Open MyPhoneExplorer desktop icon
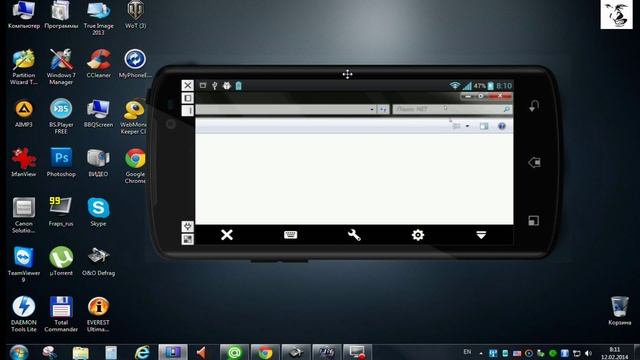This screenshot has height=360, width=640. [135, 63]
